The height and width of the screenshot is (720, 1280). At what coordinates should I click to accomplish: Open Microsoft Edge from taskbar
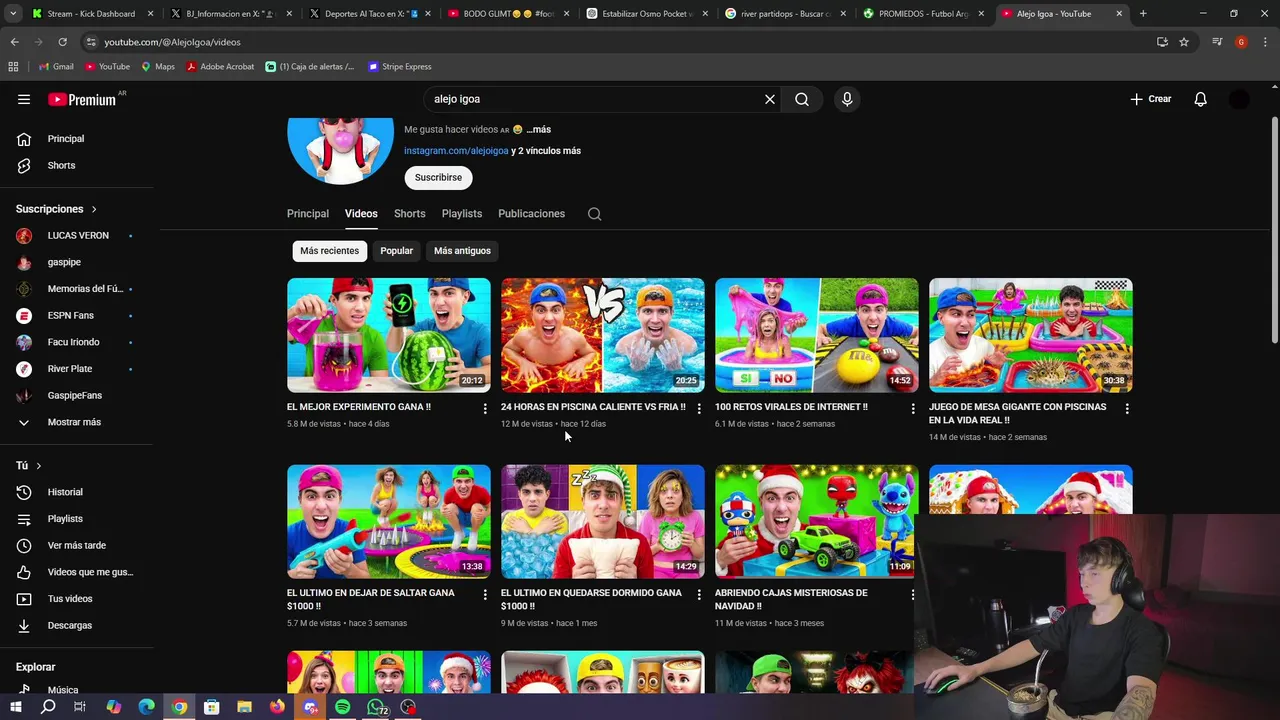(147, 707)
